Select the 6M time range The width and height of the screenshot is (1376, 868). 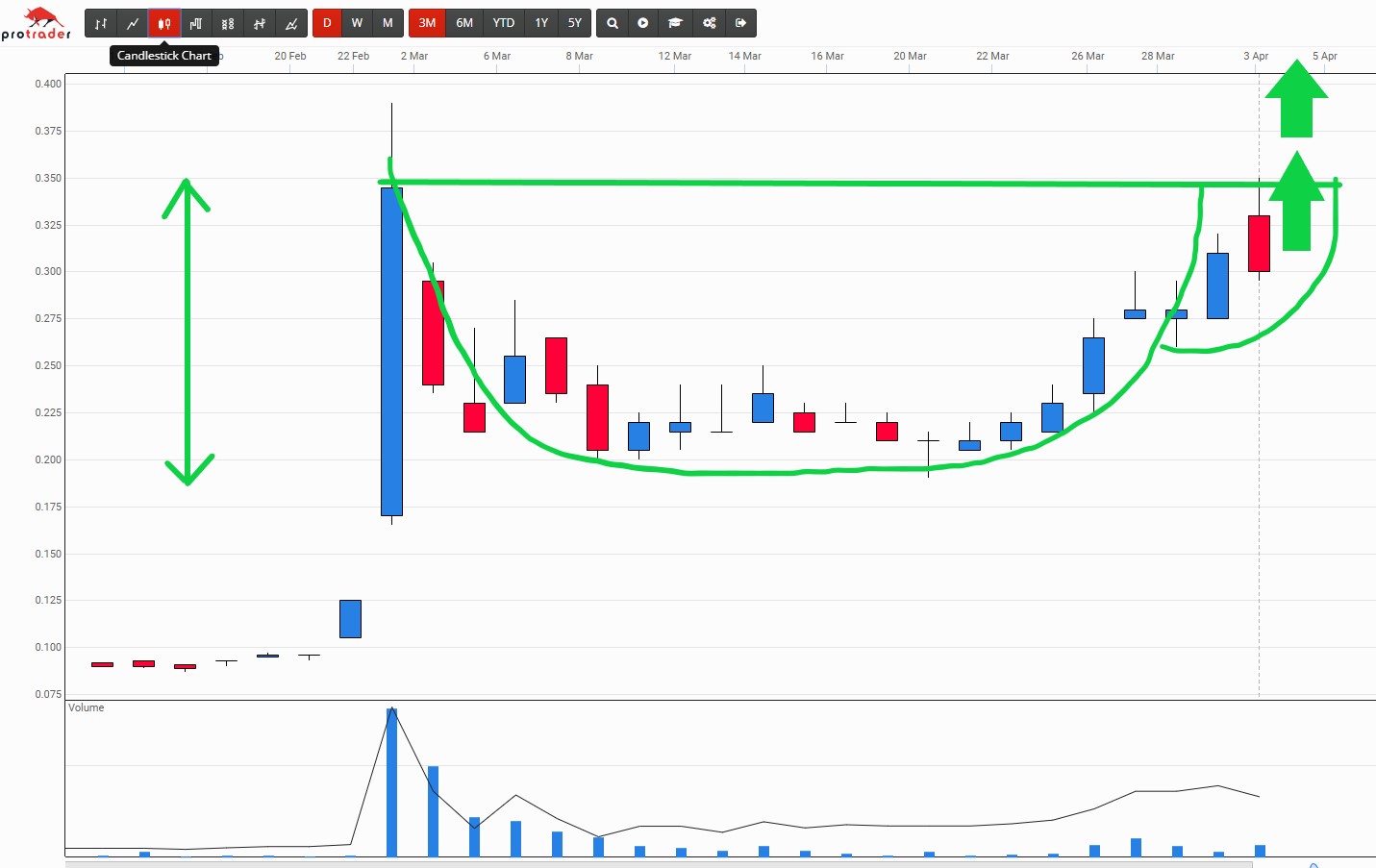pos(464,23)
